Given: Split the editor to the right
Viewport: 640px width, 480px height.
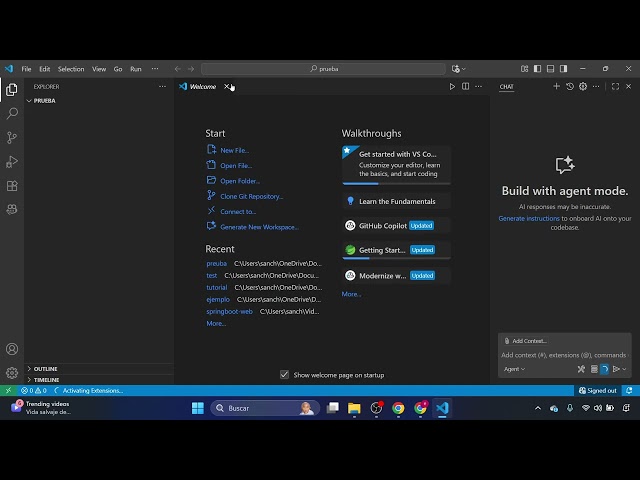Looking at the screenshot, I should coord(465,87).
